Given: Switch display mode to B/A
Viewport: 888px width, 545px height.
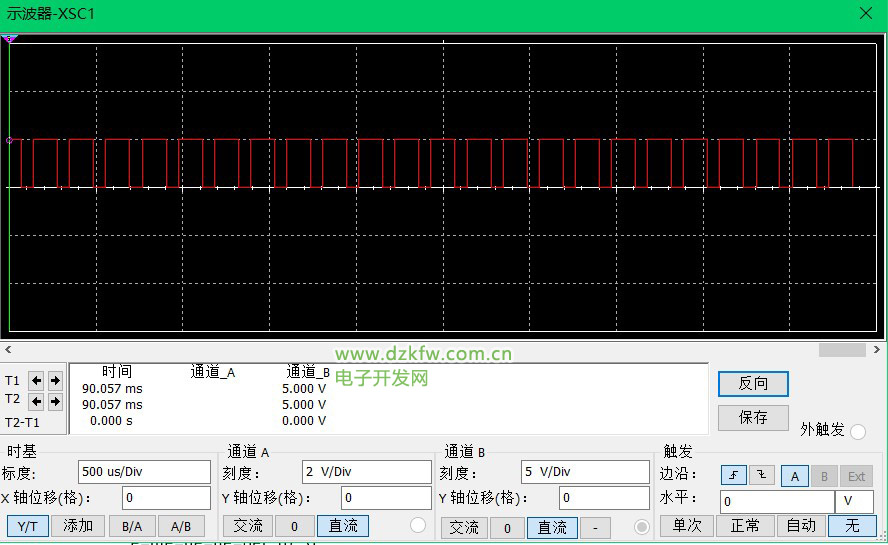Looking at the screenshot, I should (132, 526).
